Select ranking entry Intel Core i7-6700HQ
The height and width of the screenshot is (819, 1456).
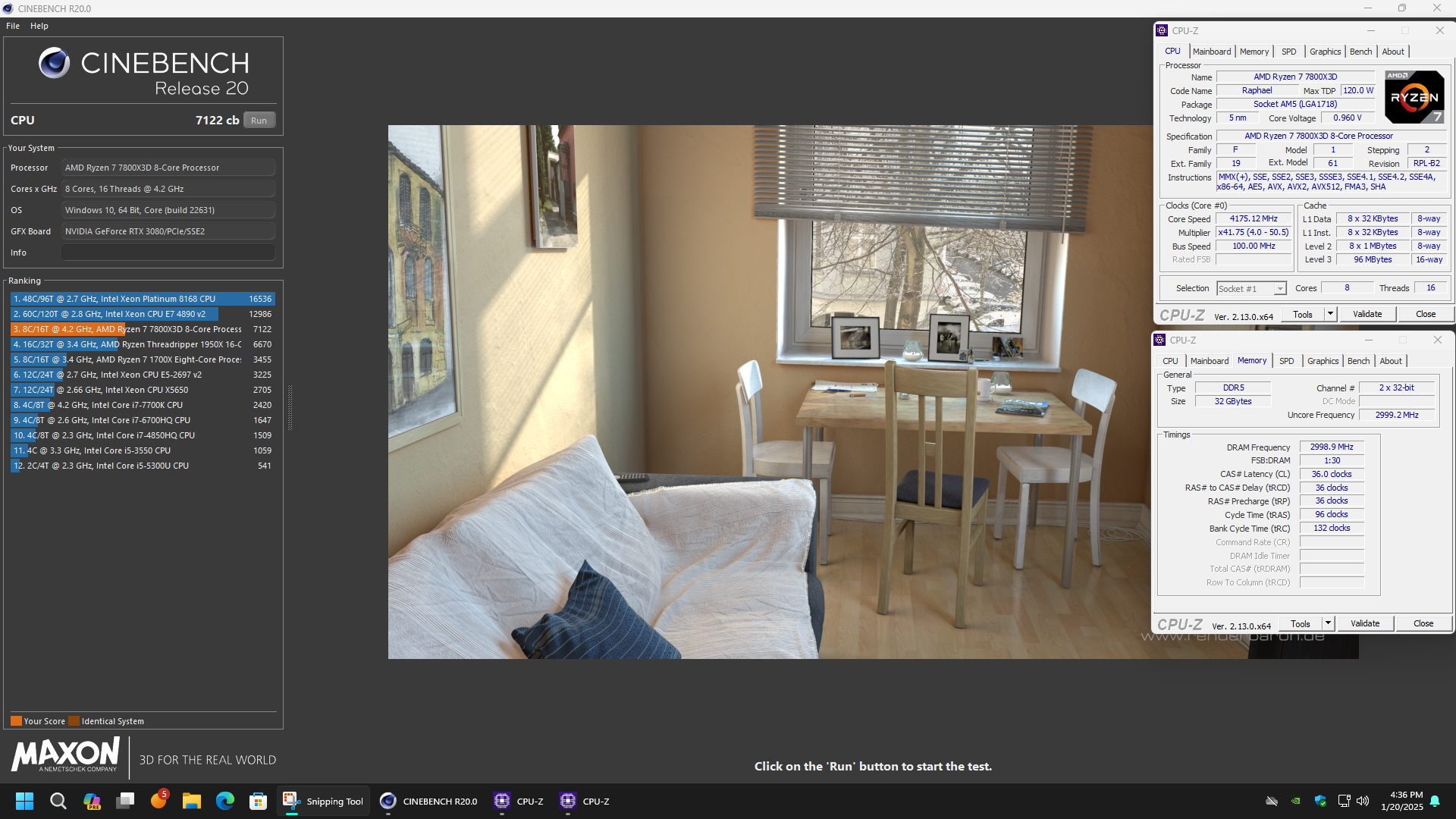(143, 420)
